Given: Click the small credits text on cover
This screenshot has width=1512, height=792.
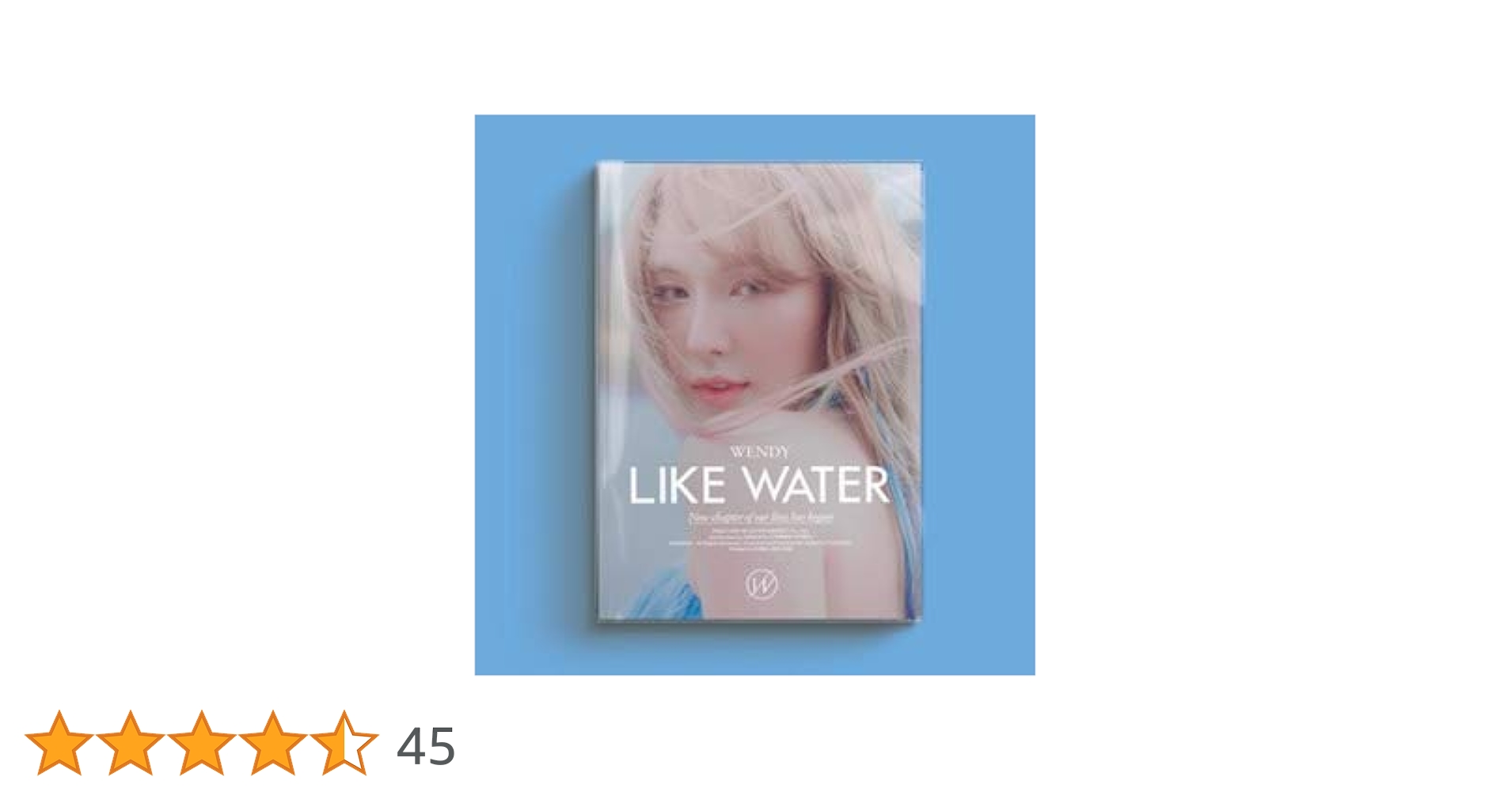Looking at the screenshot, I should (760, 539).
